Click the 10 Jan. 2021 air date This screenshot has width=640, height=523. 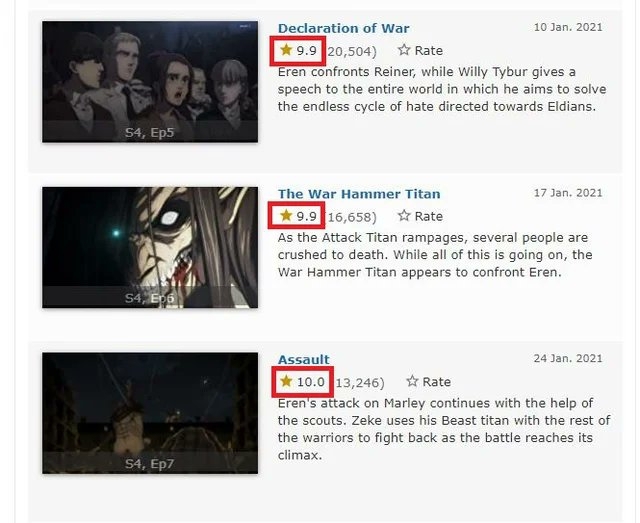coord(568,27)
